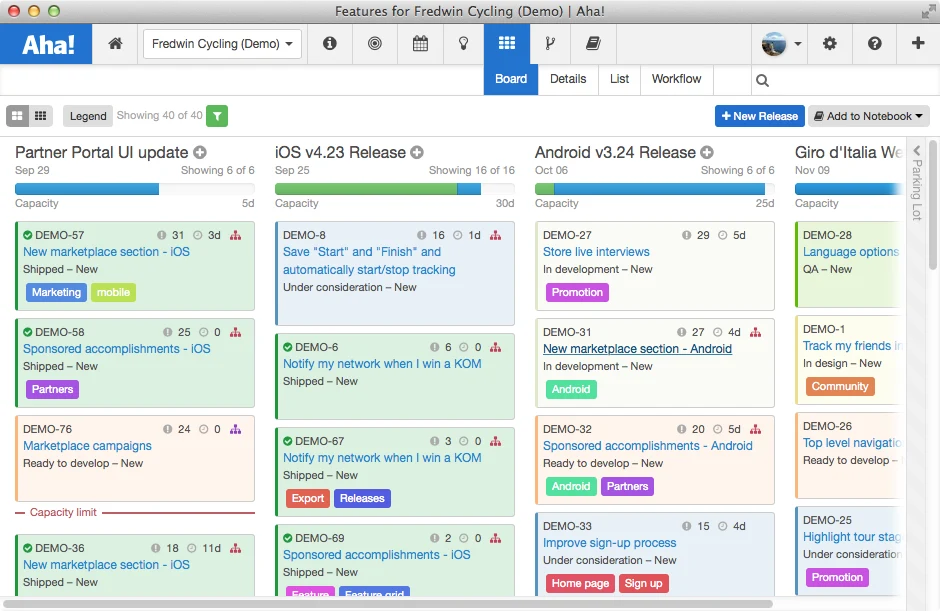
Task: Click the green filter funnel icon
Action: coord(217,116)
